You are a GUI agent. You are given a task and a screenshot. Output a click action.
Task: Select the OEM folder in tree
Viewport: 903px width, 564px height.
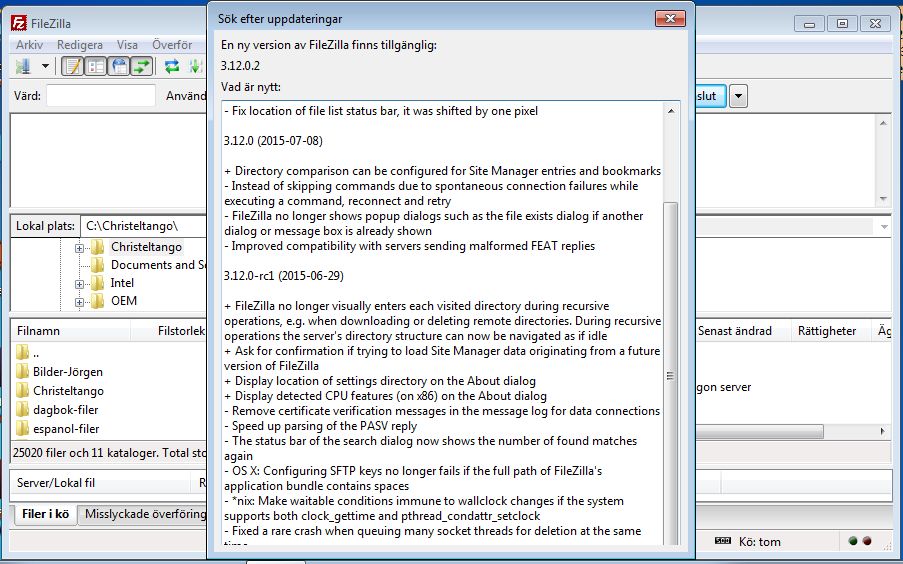pos(124,300)
